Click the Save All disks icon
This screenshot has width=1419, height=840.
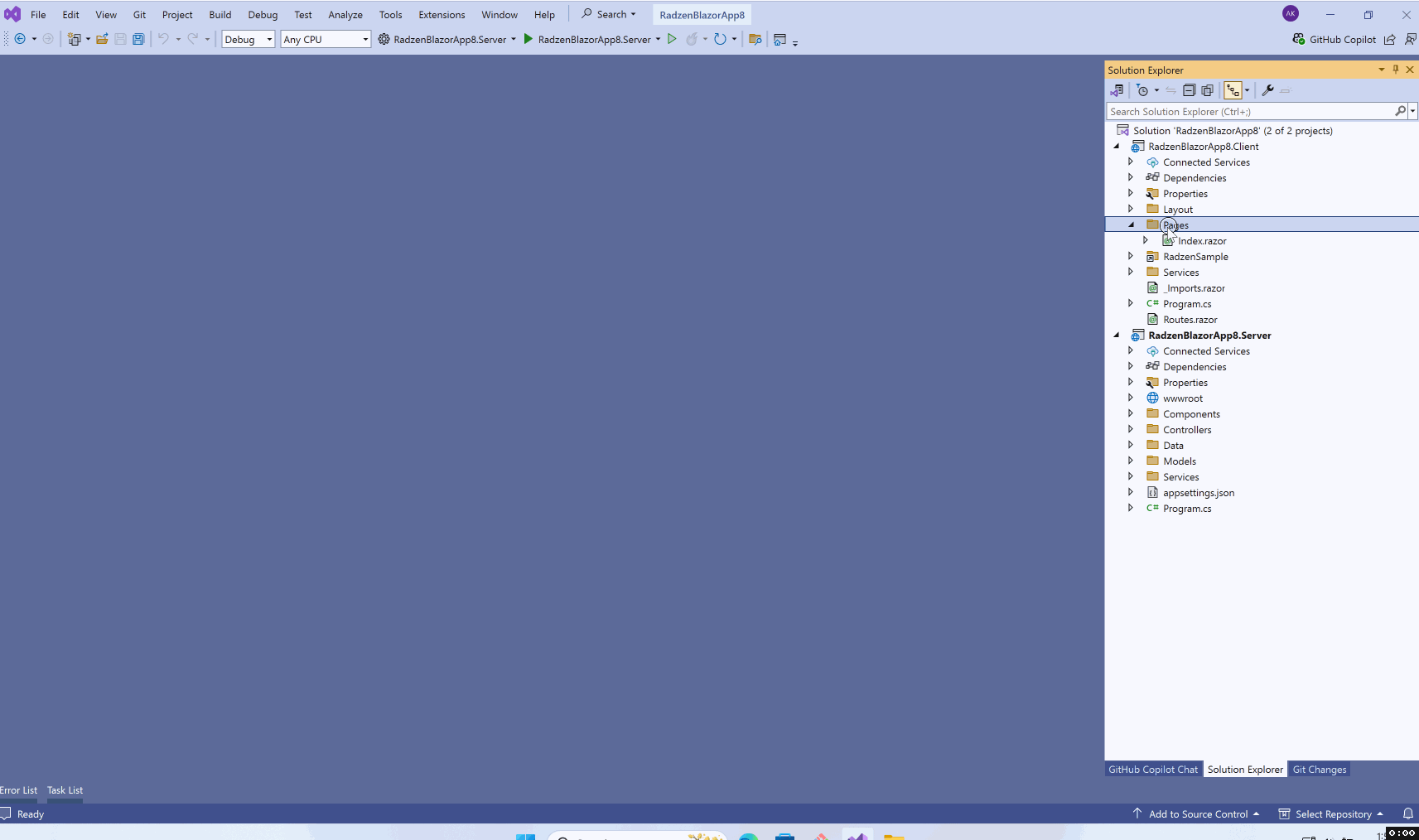(138, 39)
